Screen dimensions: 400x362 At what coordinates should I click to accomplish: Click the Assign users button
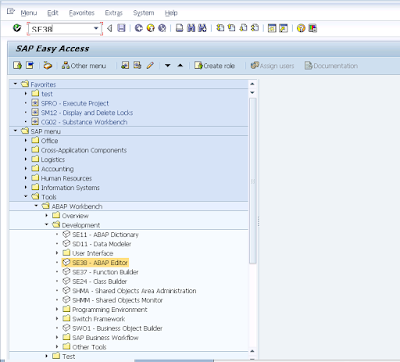[272, 66]
